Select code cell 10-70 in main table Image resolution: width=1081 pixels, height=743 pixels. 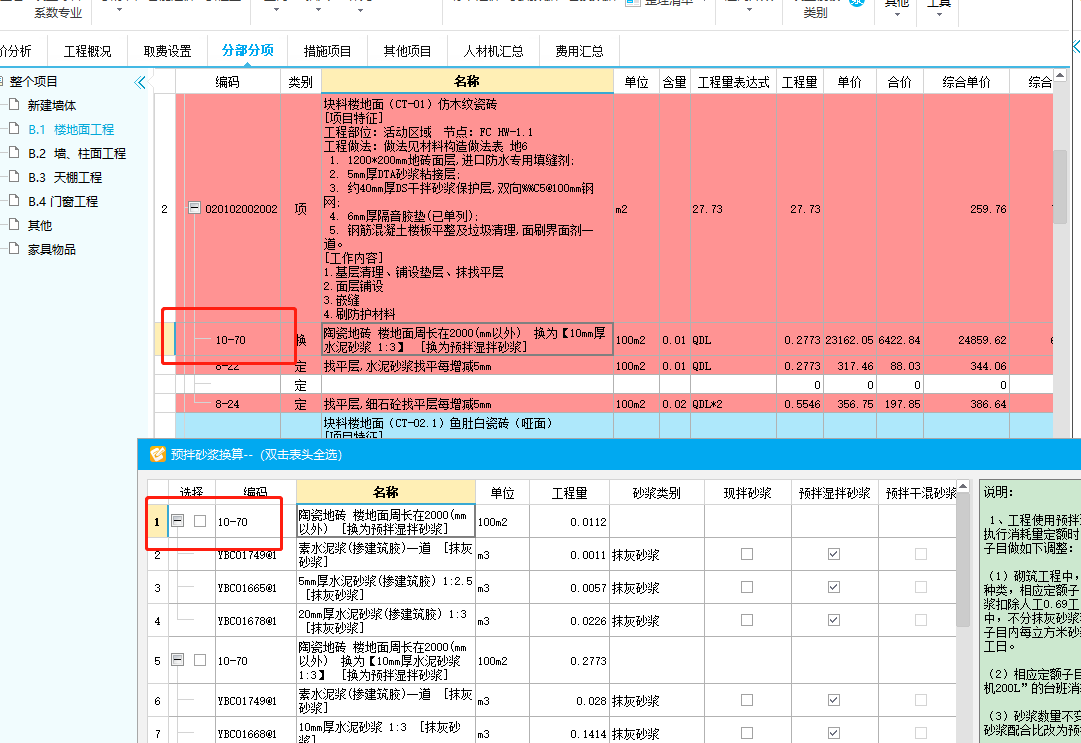click(x=230, y=340)
